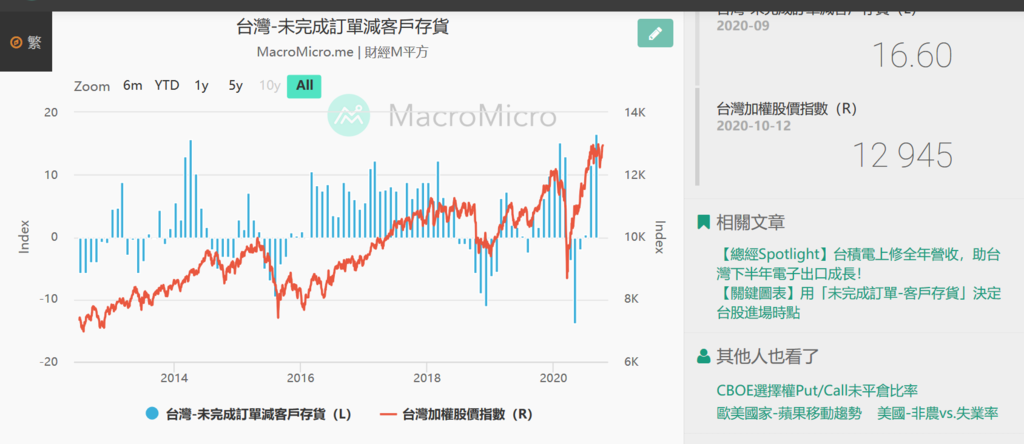Click the MacroMicro.me | 財經M平方 subtitle
This screenshot has height=444, width=1024.
(343, 52)
